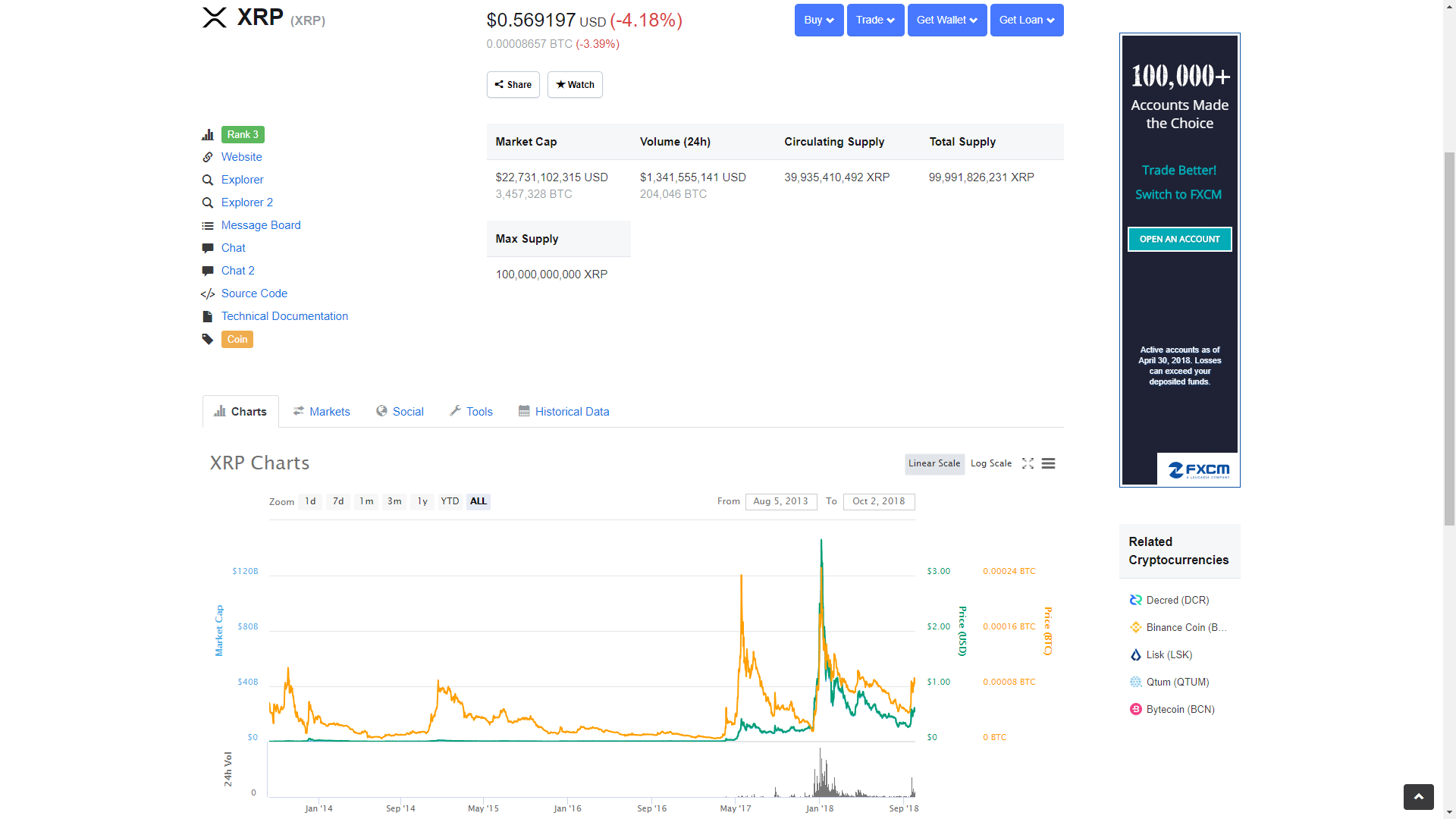
Task: Click the Open An Account ad button
Action: coord(1180,239)
